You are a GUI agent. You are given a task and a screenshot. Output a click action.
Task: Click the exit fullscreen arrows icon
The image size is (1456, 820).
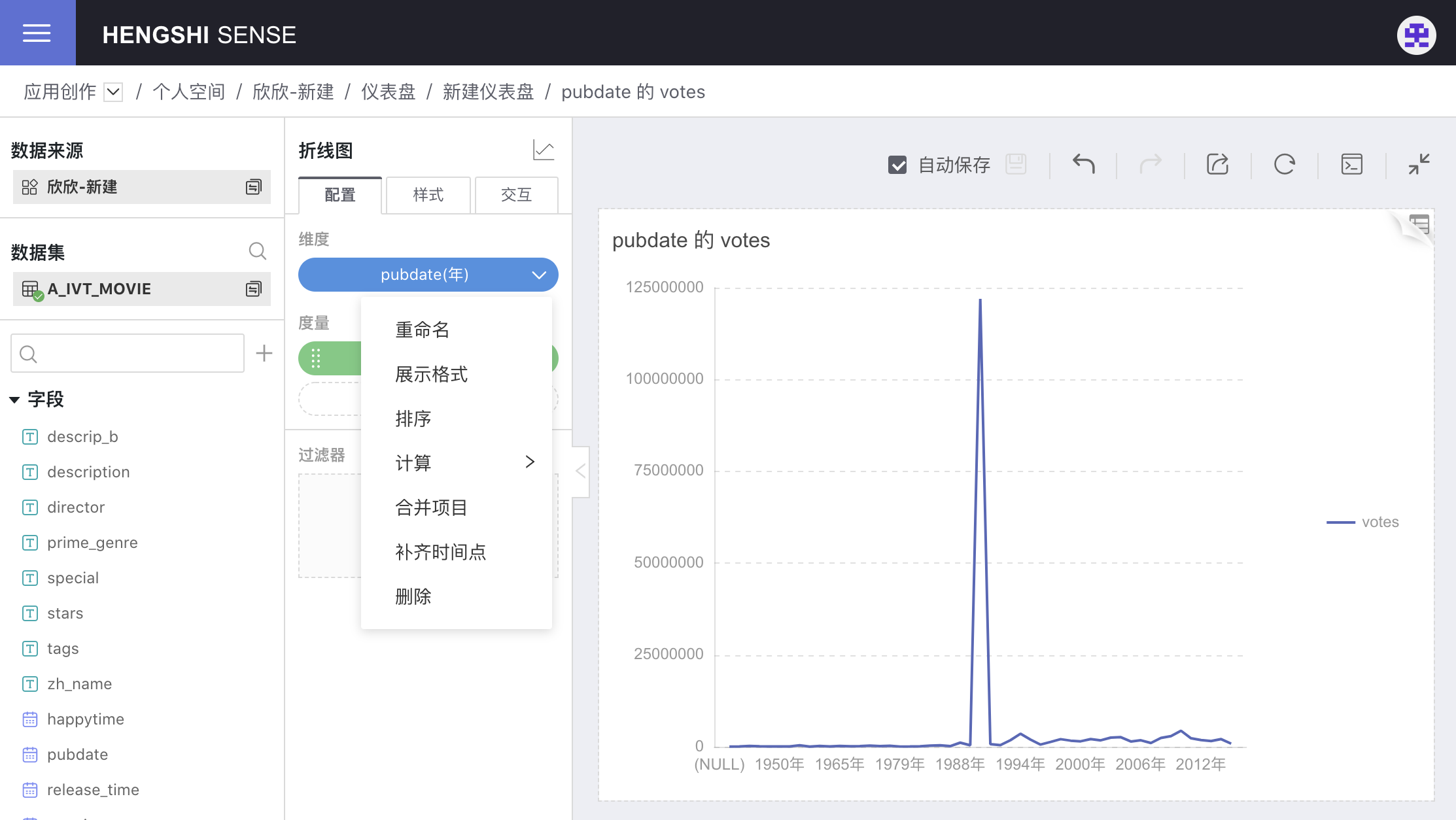(x=1419, y=163)
